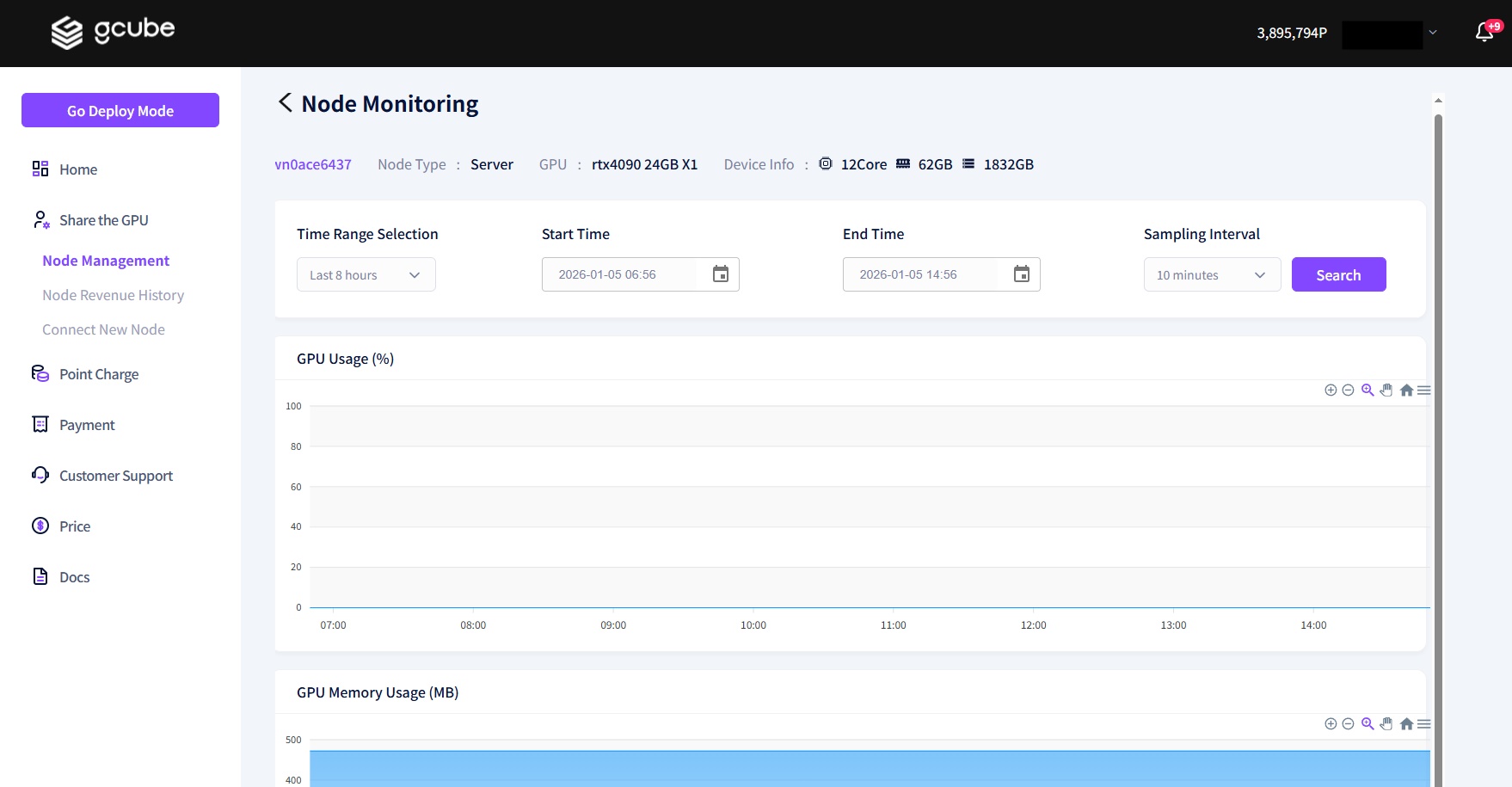Toggle selection zoom on GPU Usage chart
This screenshot has width=1512, height=787.
[1368, 390]
